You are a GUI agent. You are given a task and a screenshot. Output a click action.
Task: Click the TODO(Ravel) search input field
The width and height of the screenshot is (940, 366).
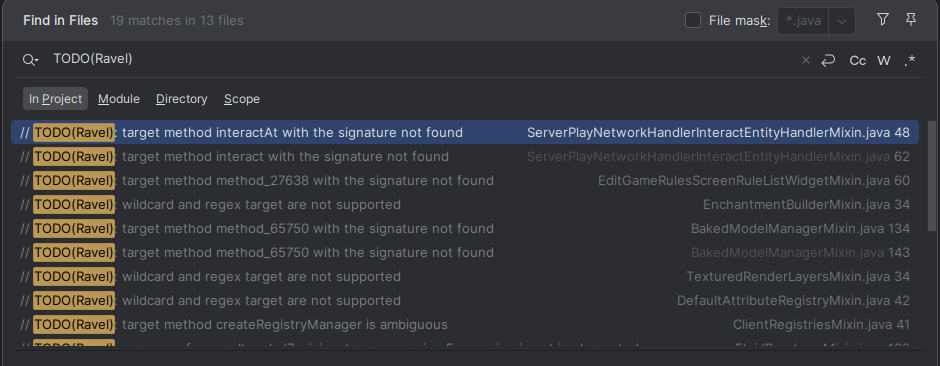pyautogui.click(x=420, y=59)
